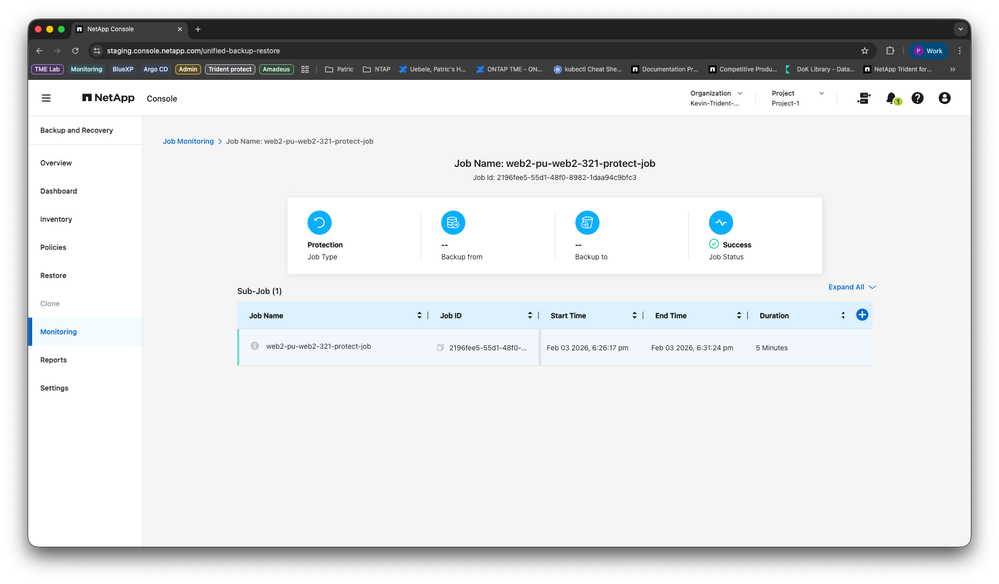This screenshot has height=584, width=999.
Task: Click the blue plus add-column button
Action: (861, 315)
